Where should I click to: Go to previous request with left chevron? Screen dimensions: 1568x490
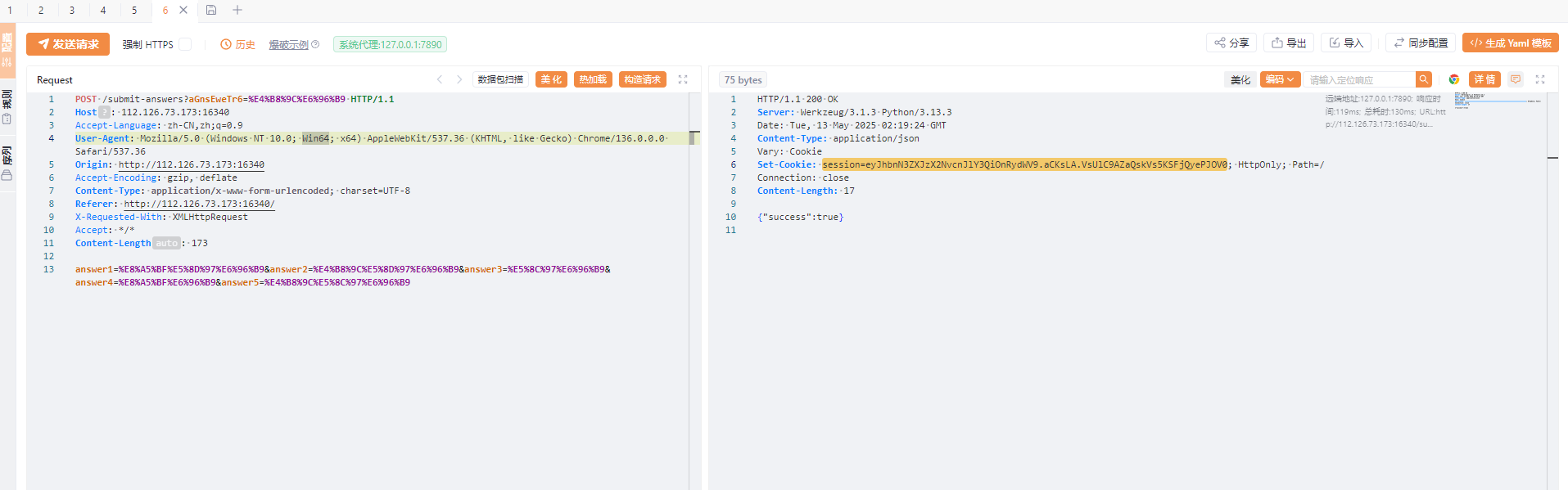pos(440,79)
